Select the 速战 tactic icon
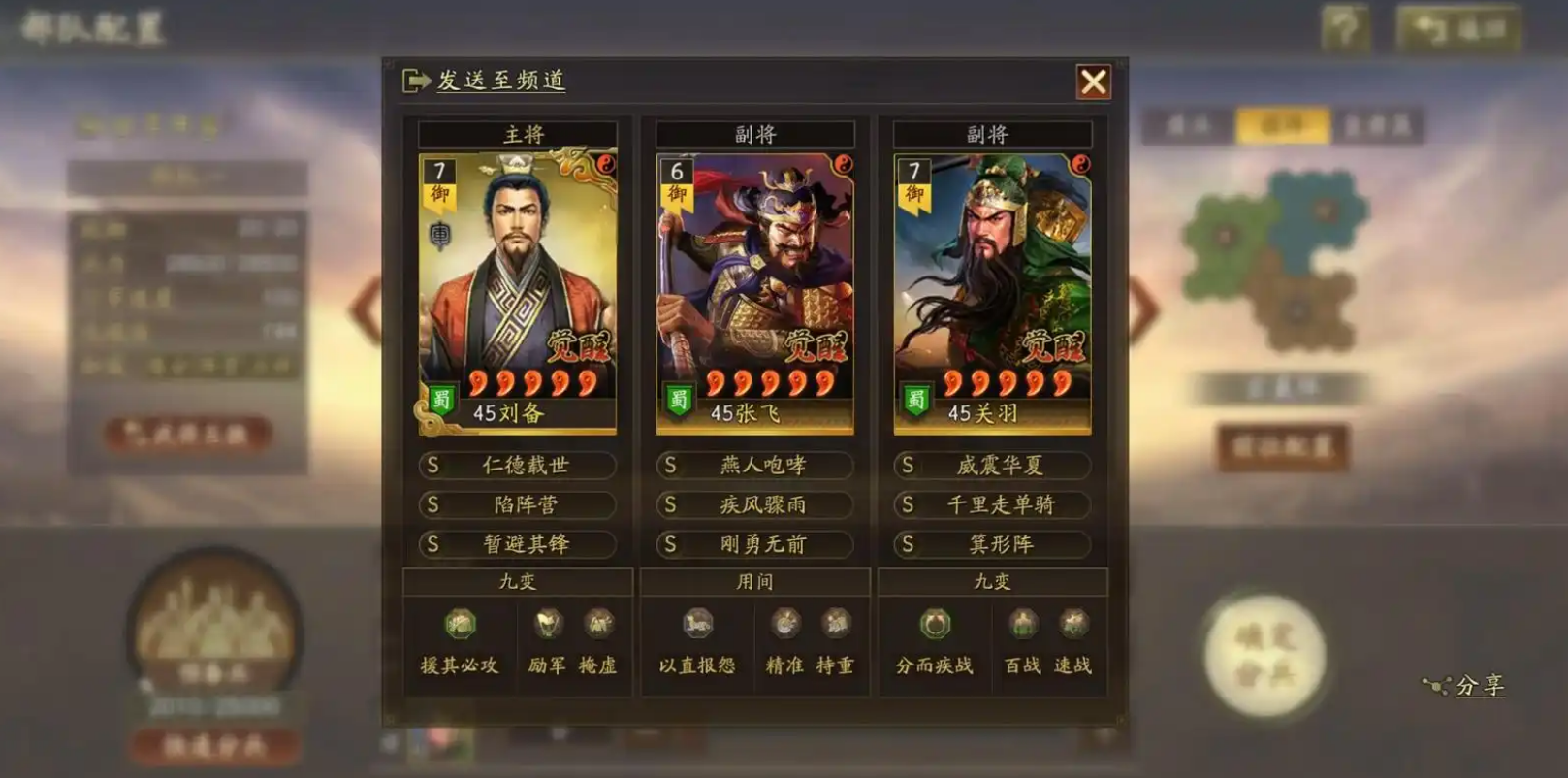The width and height of the screenshot is (1568, 778). point(1072,624)
